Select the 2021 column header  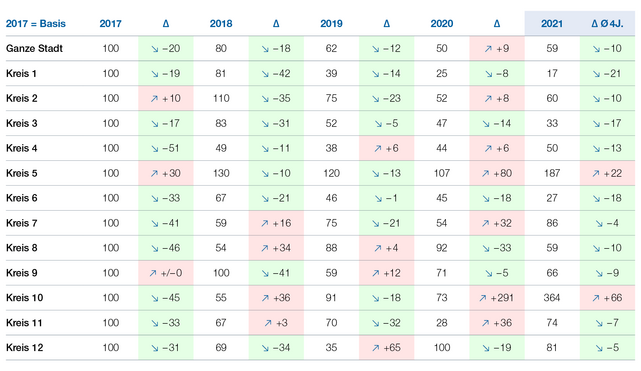552,24
